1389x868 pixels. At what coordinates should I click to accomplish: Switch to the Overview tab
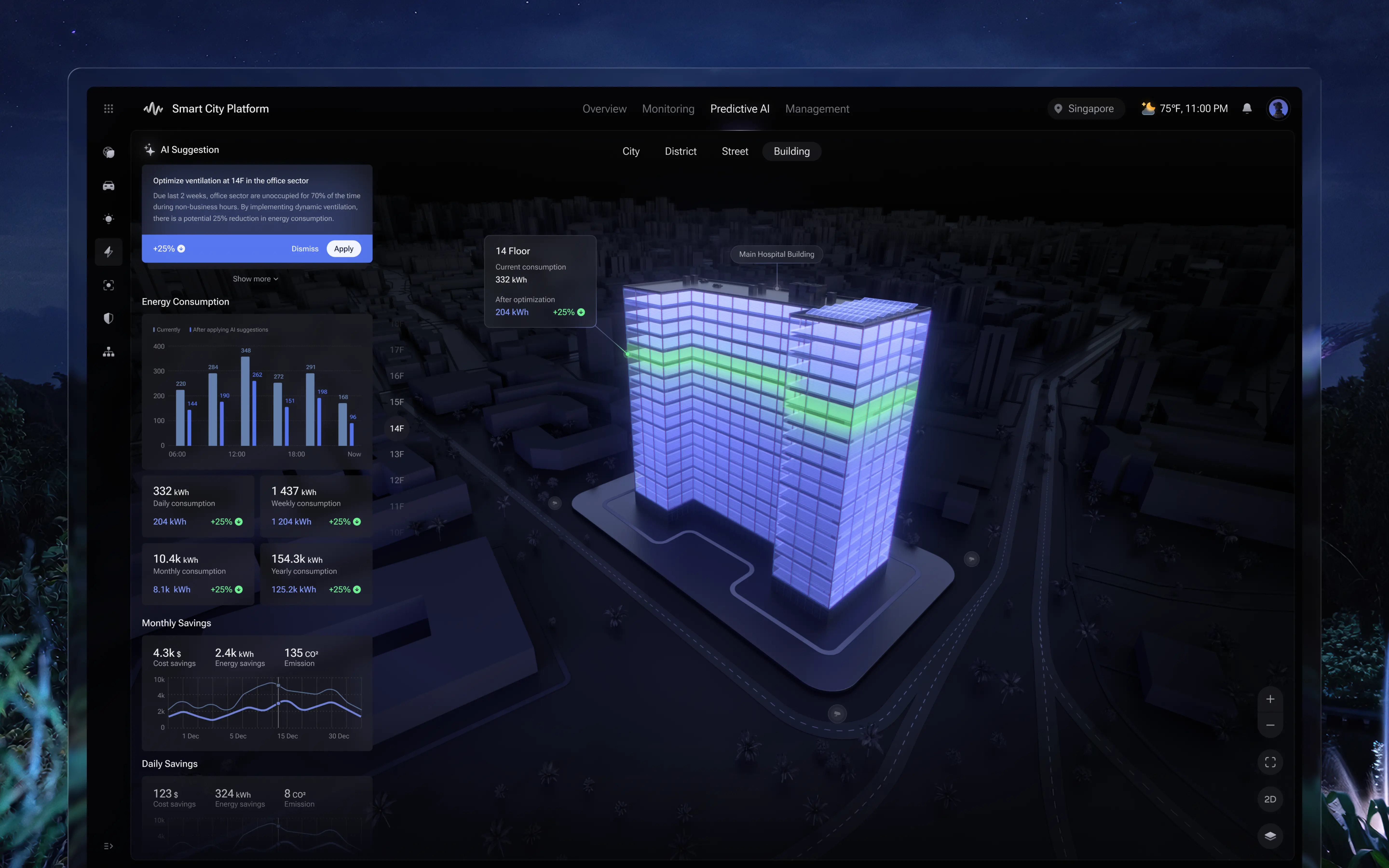[x=604, y=108]
